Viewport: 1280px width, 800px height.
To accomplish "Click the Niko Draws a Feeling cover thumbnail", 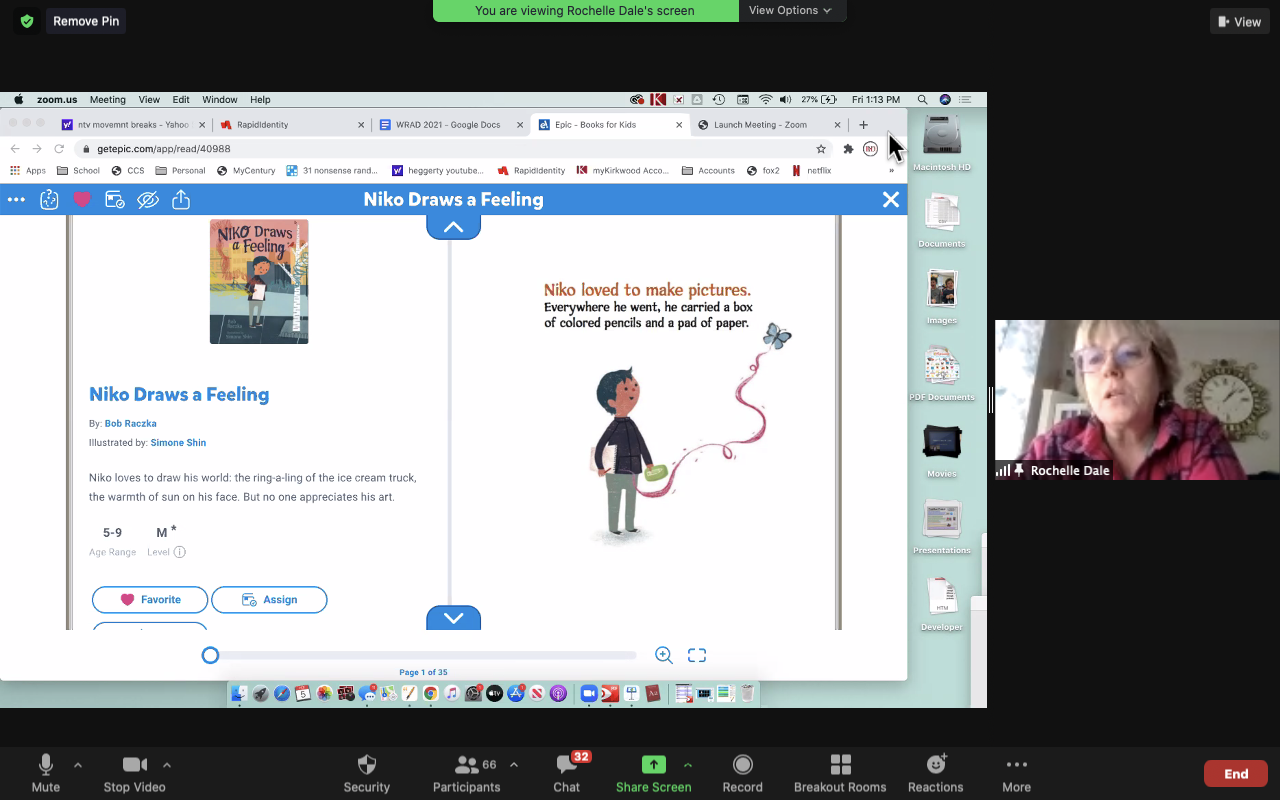I will pyautogui.click(x=259, y=282).
